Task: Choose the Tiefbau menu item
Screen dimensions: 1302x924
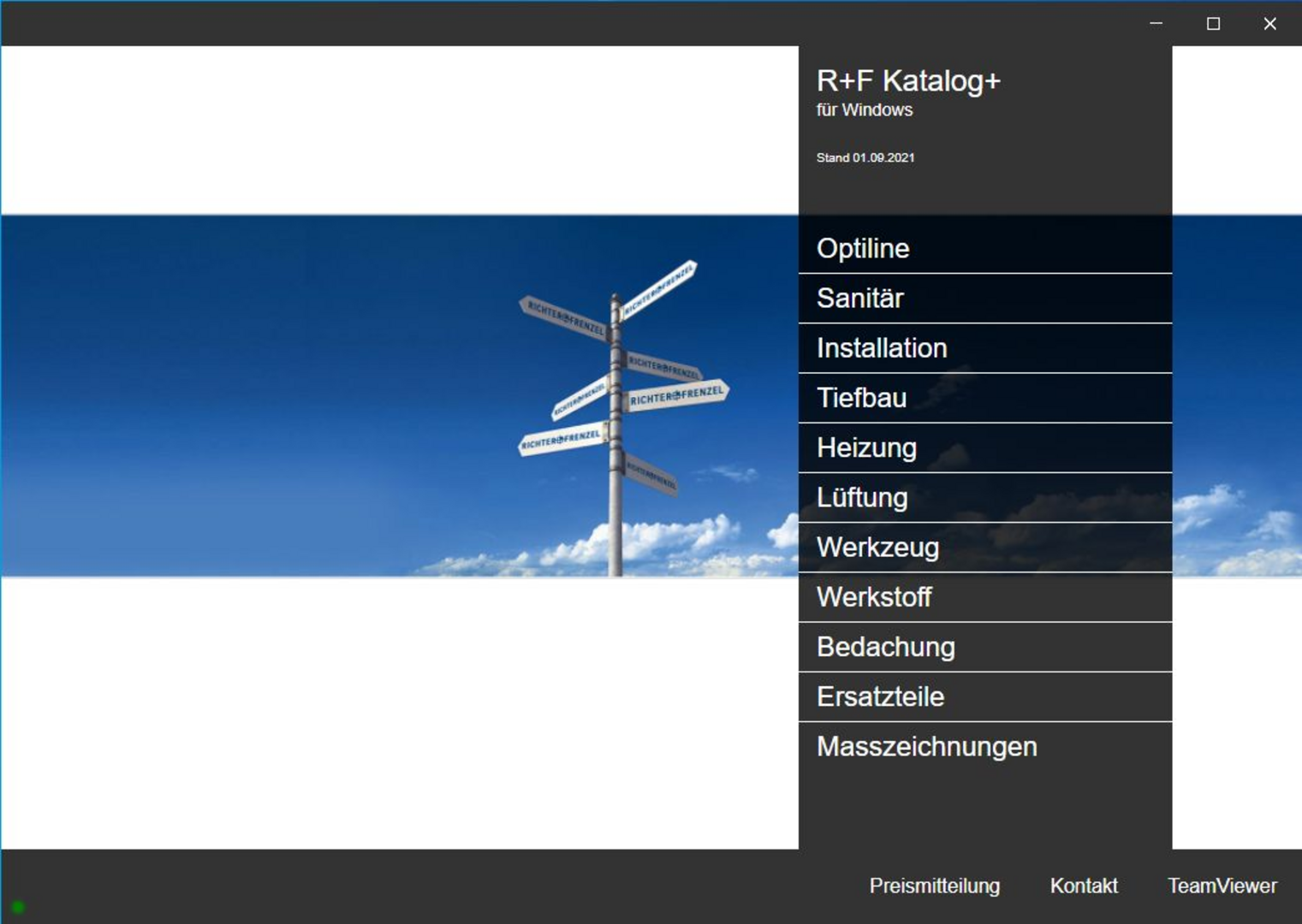Action: pos(984,398)
